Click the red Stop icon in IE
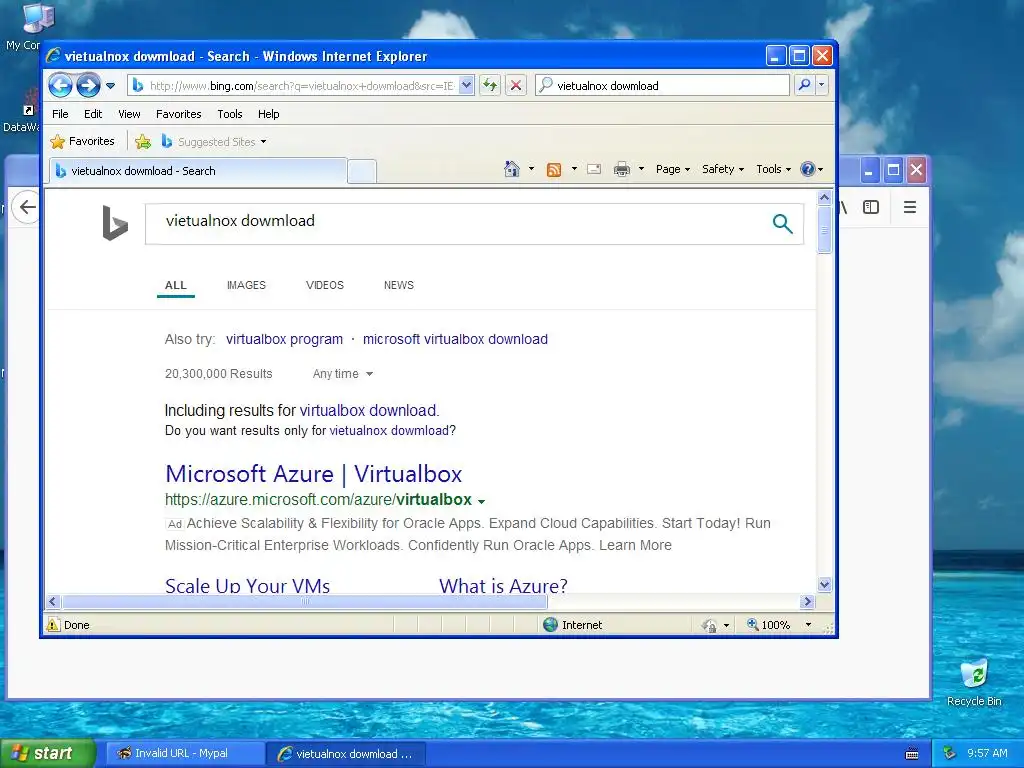This screenshot has height=768, width=1024. [516, 86]
